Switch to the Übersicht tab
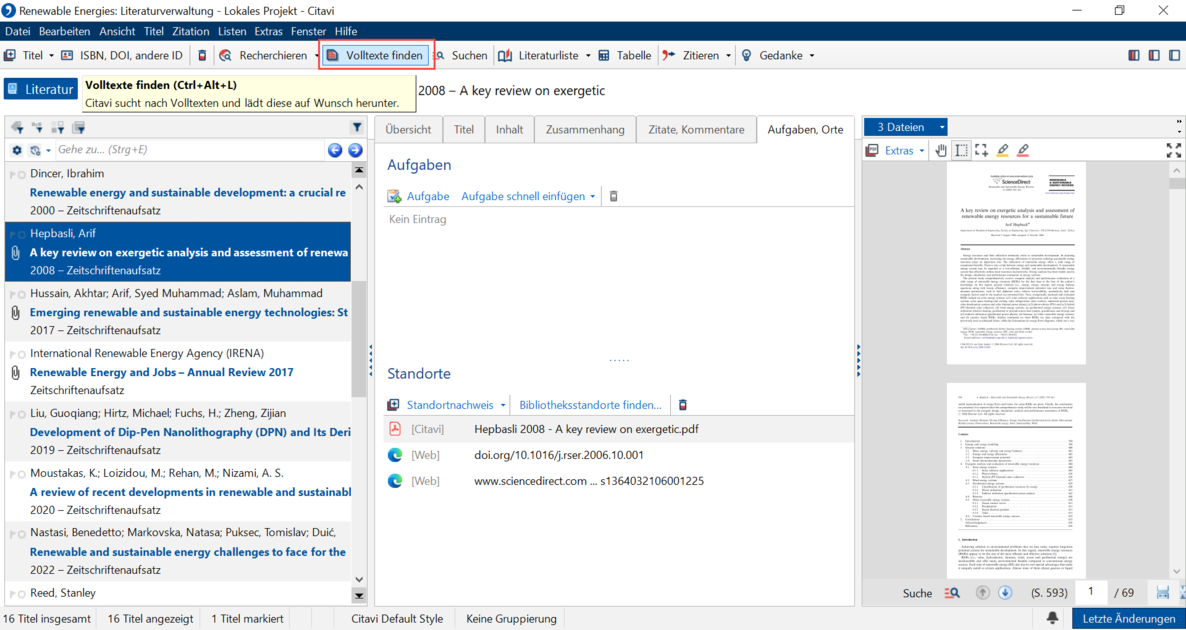The image size is (1186, 630). [408, 129]
